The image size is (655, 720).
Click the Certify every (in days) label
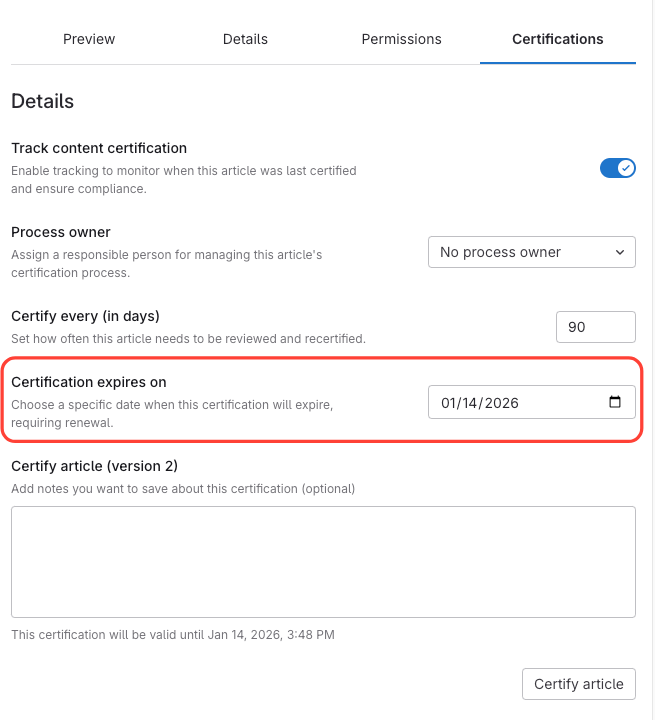click(85, 317)
